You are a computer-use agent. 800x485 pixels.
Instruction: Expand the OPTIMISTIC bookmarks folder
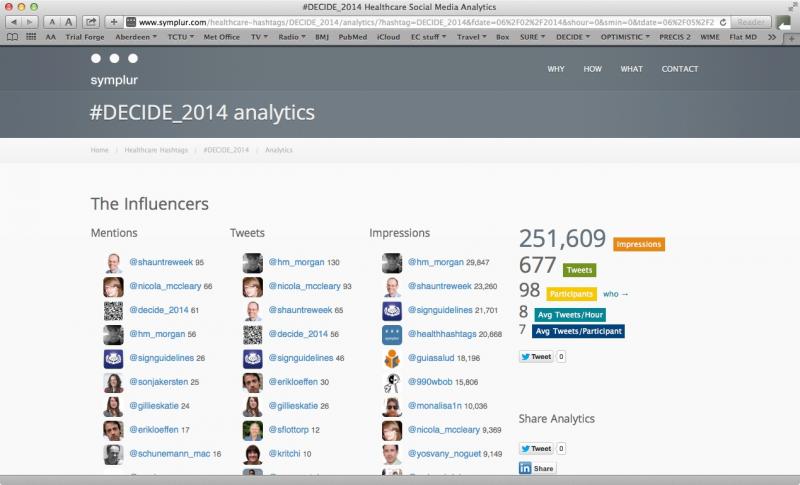pyautogui.click(x=625, y=37)
